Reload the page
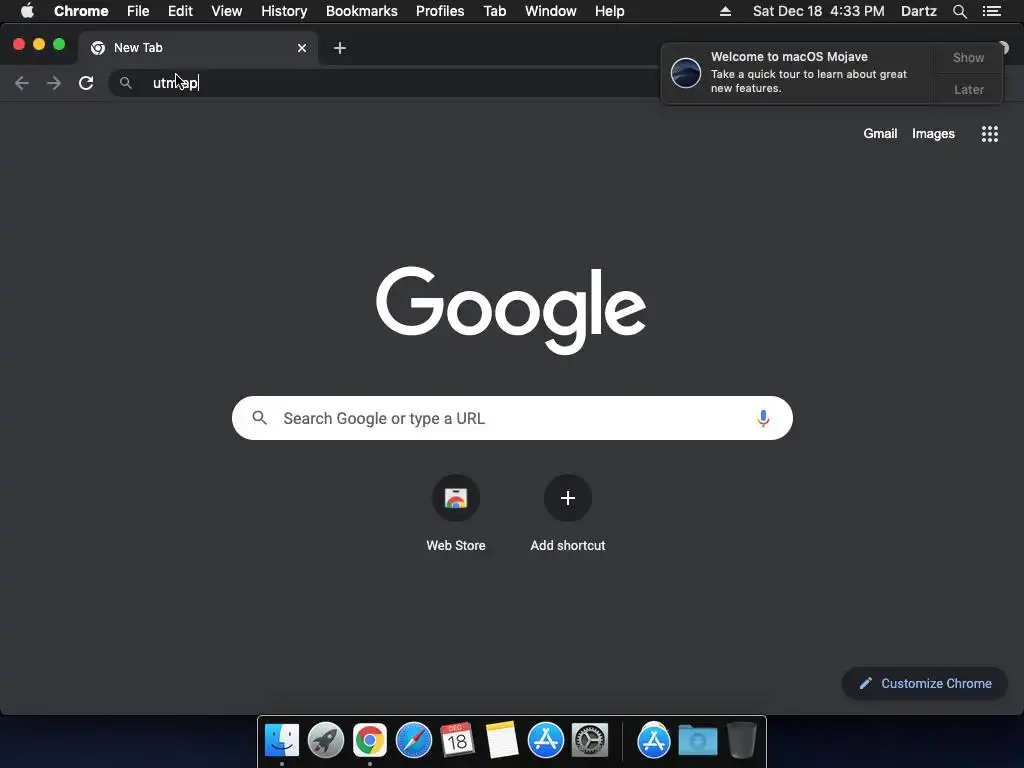 point(86,83)
